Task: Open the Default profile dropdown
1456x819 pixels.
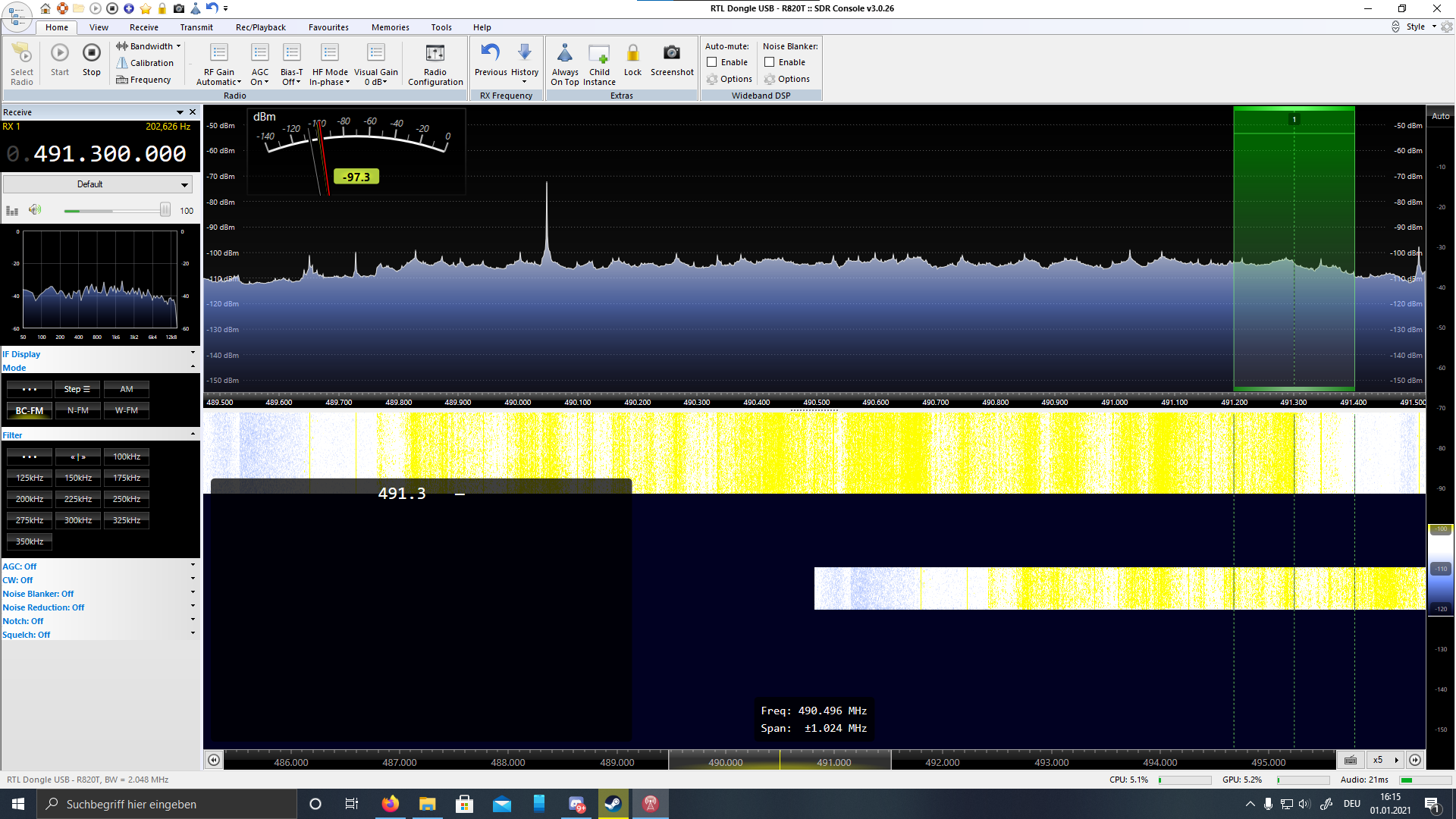Action: [97, 184]
